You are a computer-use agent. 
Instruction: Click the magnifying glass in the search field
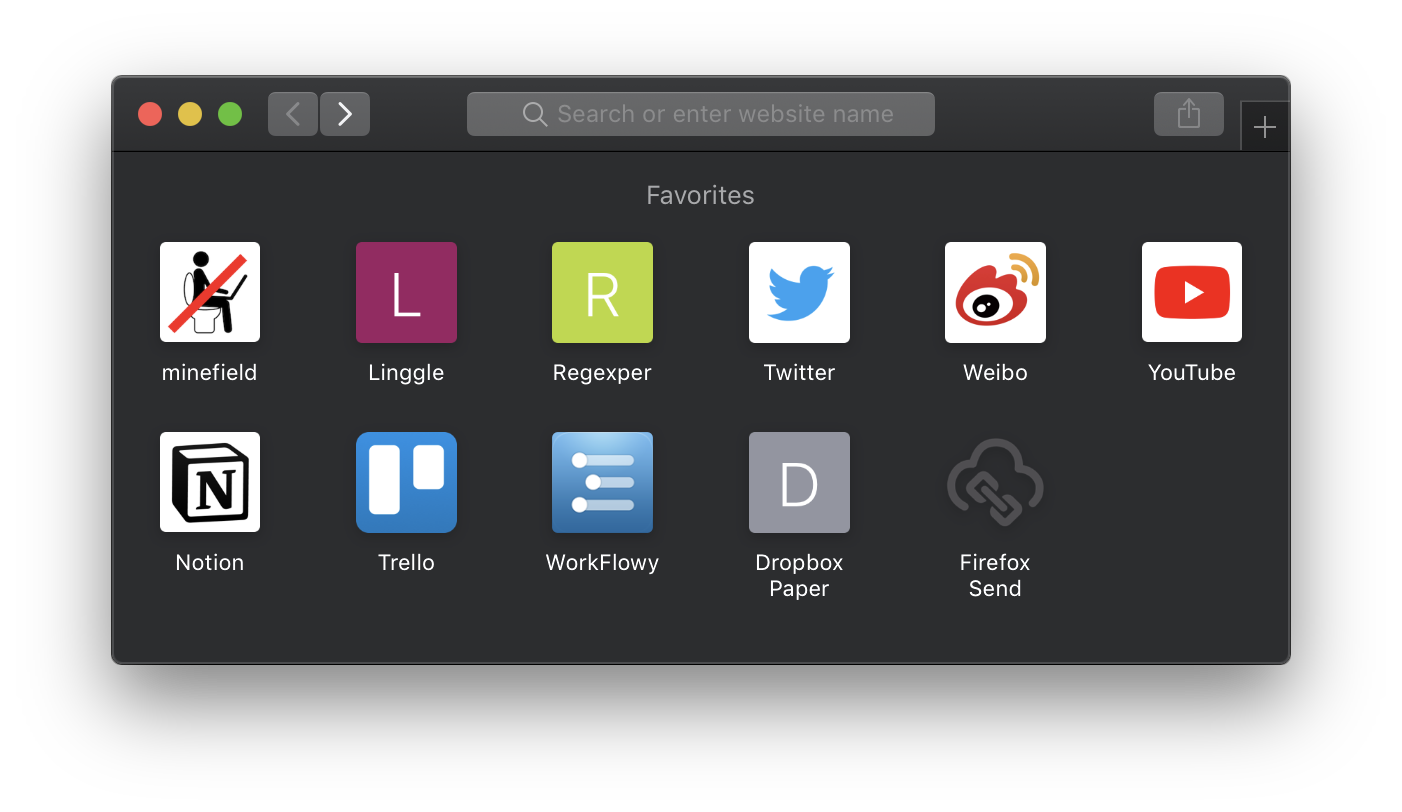(x=534, y=113)
